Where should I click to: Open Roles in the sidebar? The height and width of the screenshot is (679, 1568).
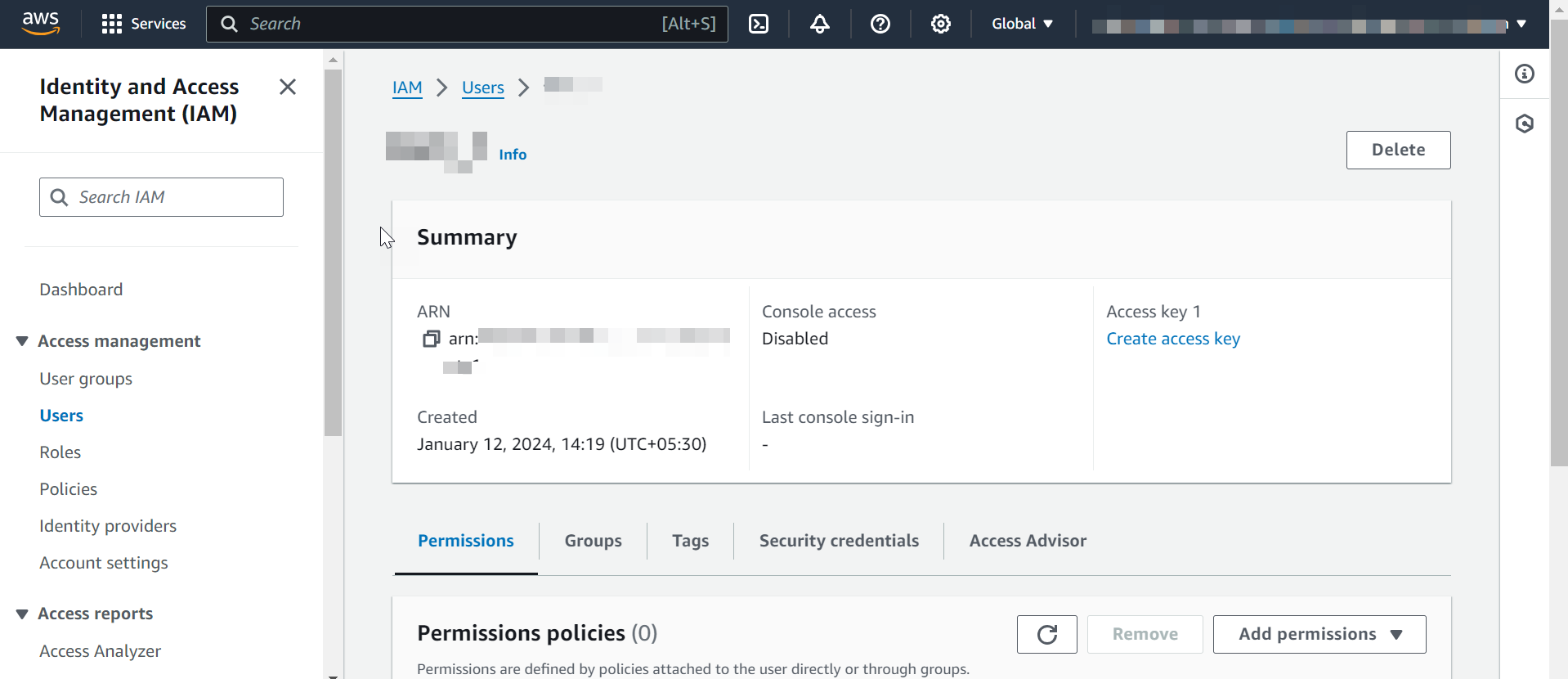[60, 452]
